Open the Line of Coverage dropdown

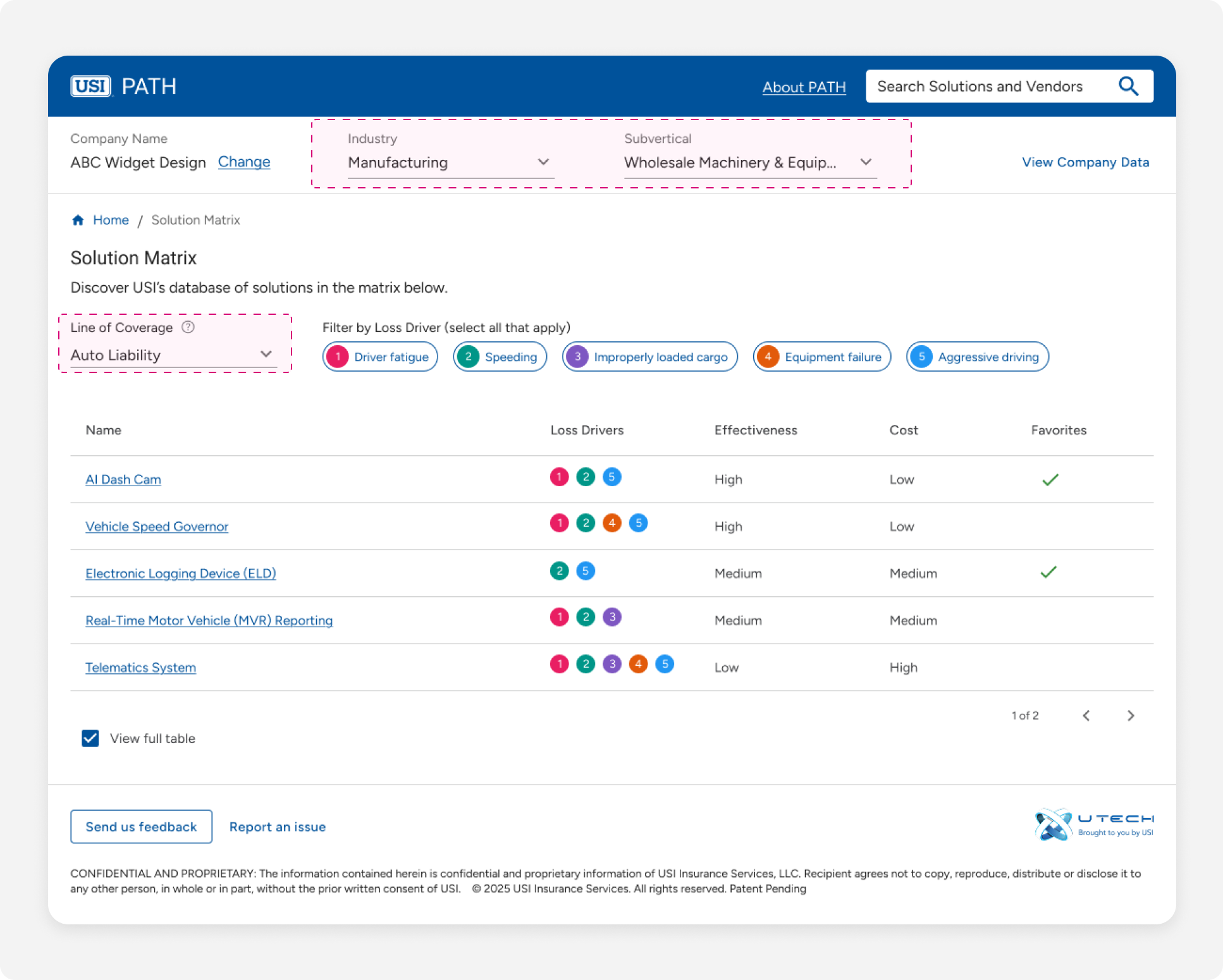pyautogui.click(x=174, y=355)
